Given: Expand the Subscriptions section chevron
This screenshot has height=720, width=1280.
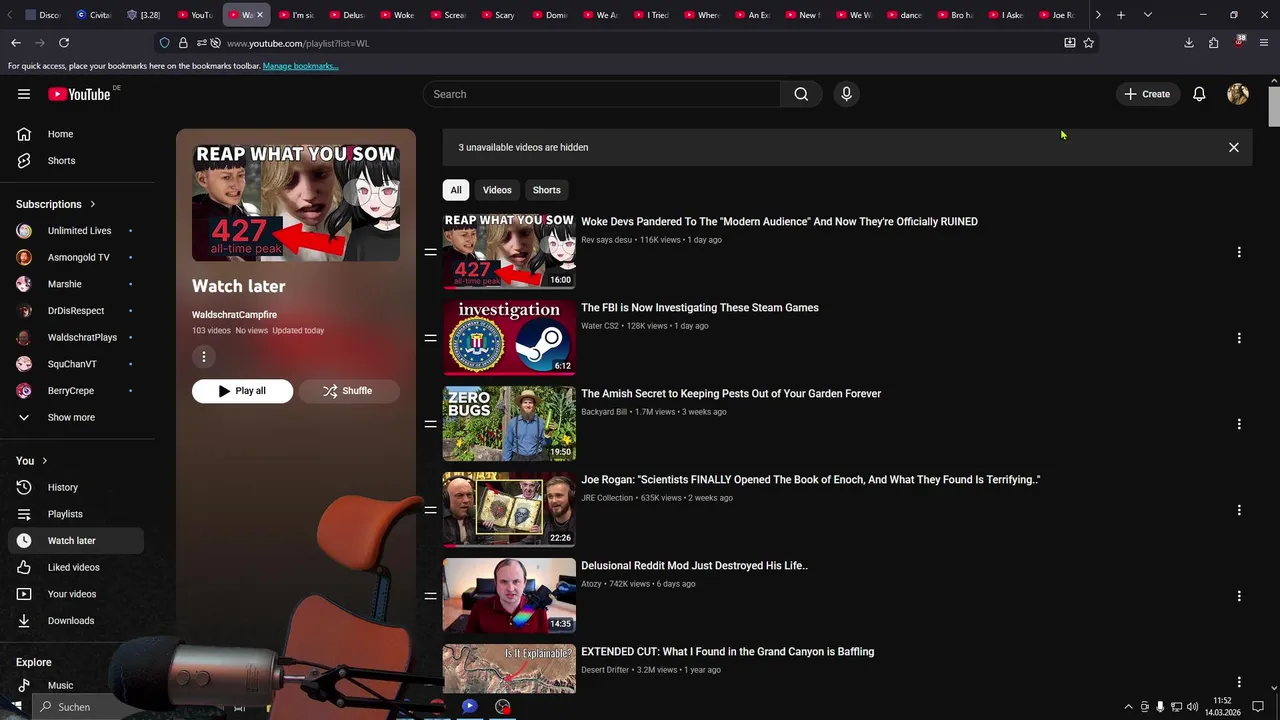Looking at the screenshot, I should point(93,204).
